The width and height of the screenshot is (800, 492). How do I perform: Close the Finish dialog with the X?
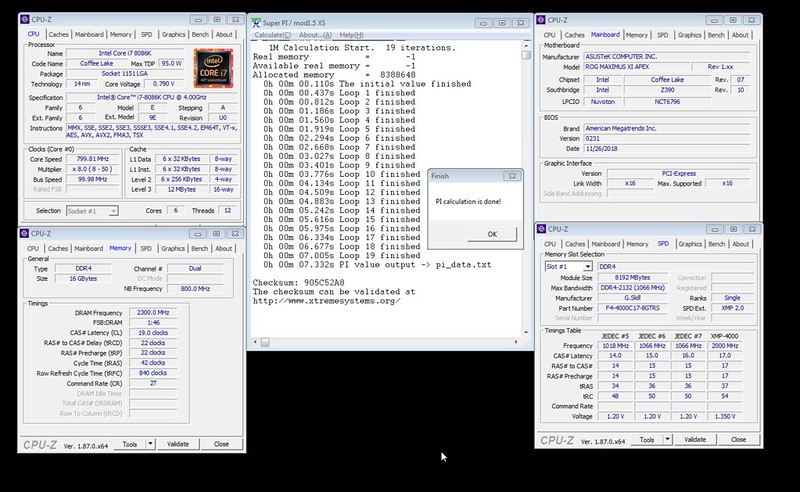click(512, 176)
